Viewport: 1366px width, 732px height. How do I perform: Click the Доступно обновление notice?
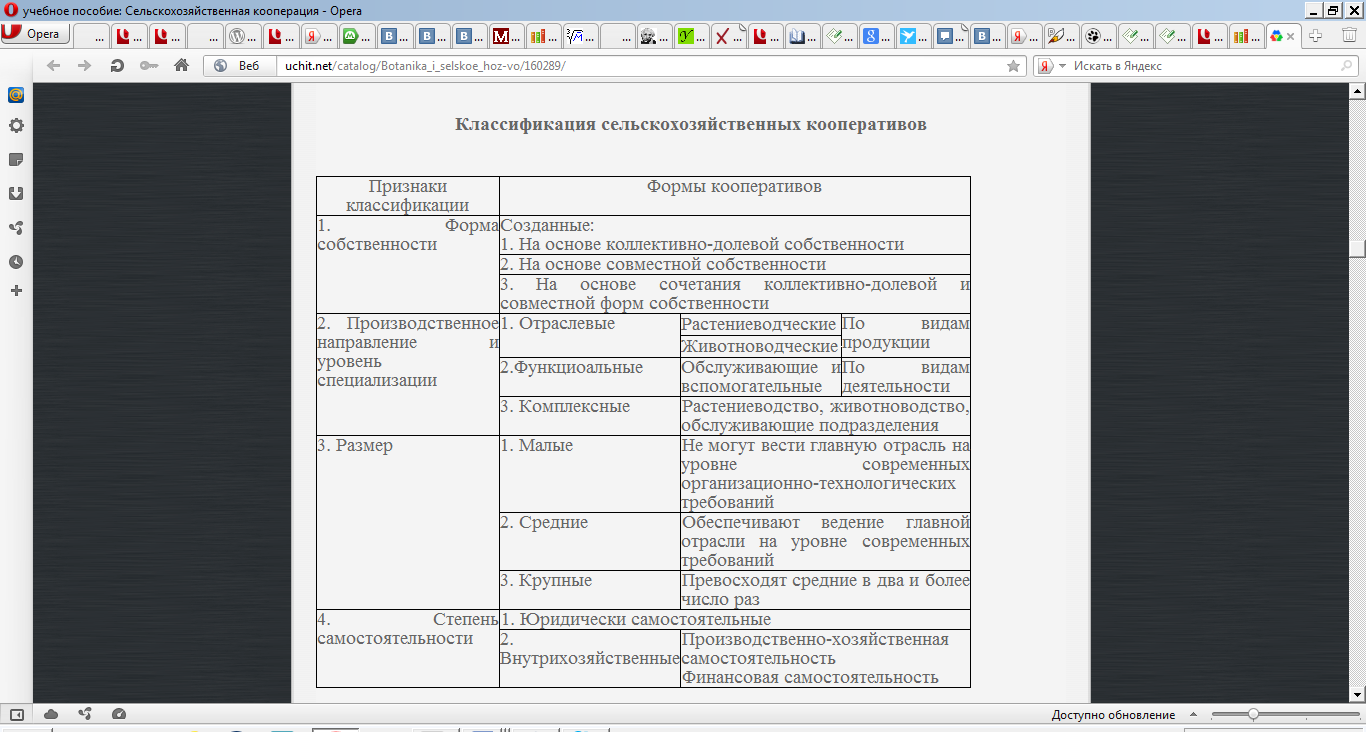pyautogui.click(x=1113, y=715)
